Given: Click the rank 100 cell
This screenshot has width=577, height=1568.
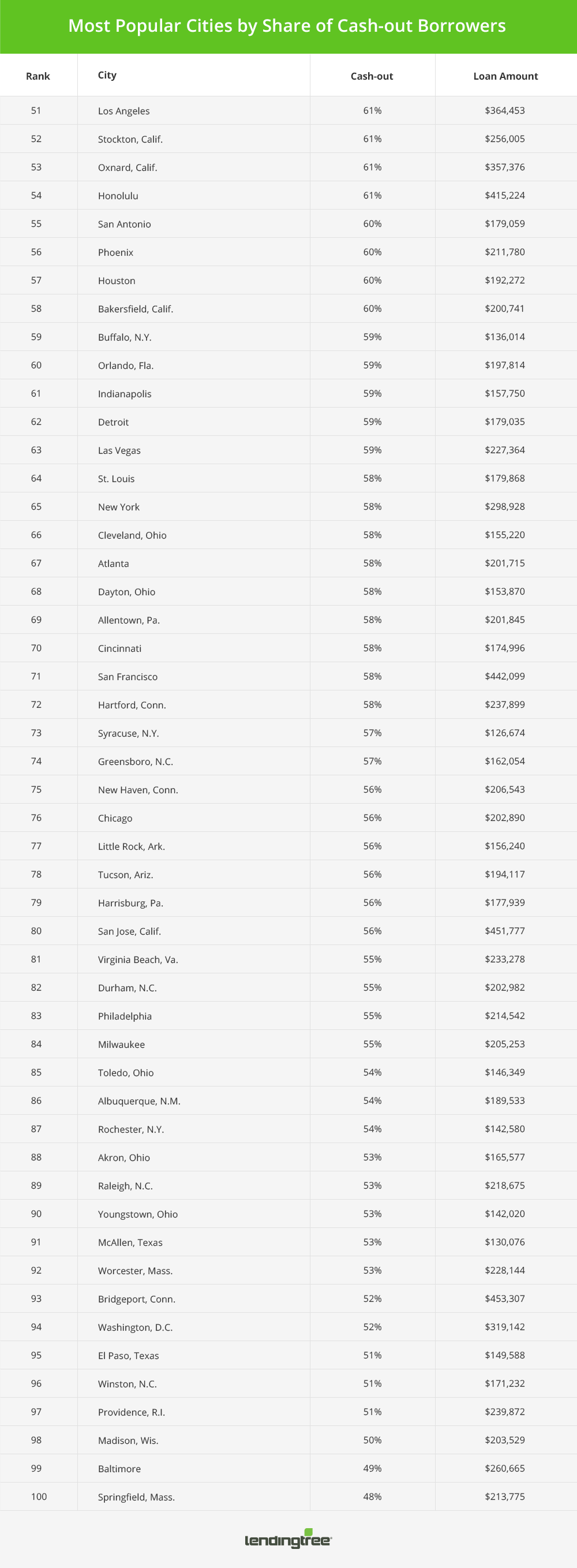Looking at the screenshot, I should click(x=39, y=1496).
